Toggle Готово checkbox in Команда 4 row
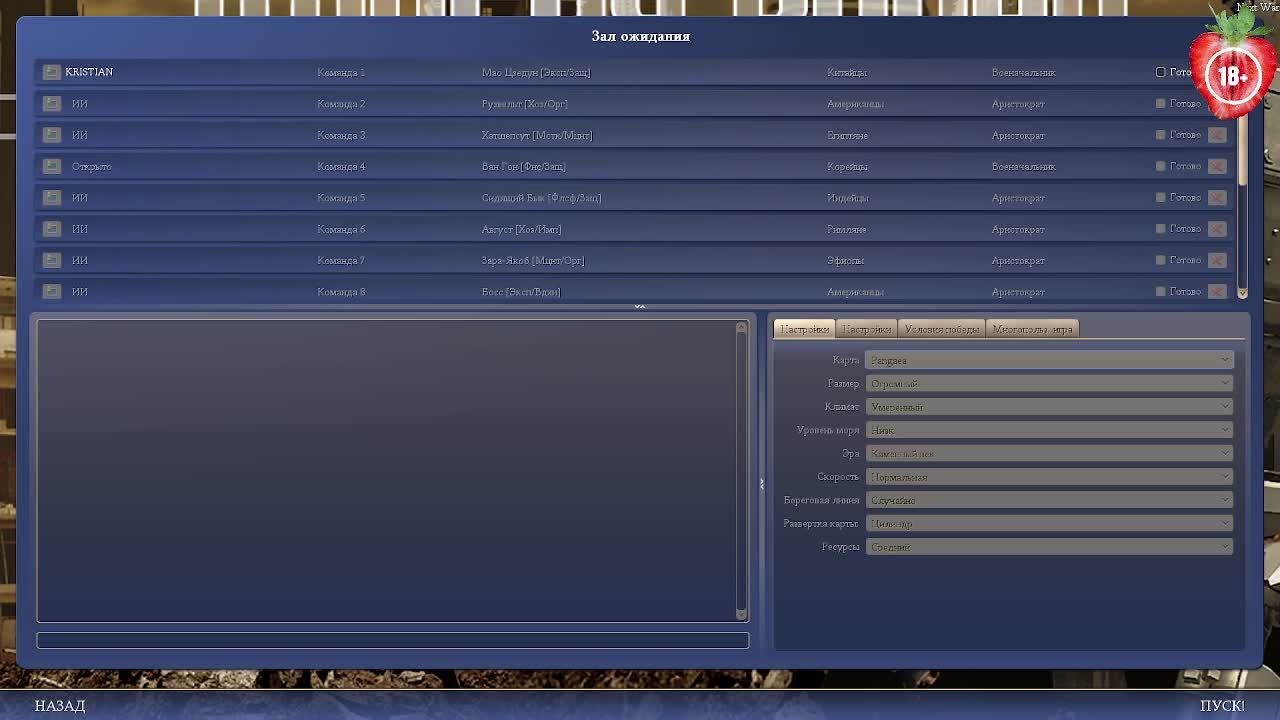The height and width of the screenshot is (720, 1280). pyautogui.click(x=1161, y=166)
